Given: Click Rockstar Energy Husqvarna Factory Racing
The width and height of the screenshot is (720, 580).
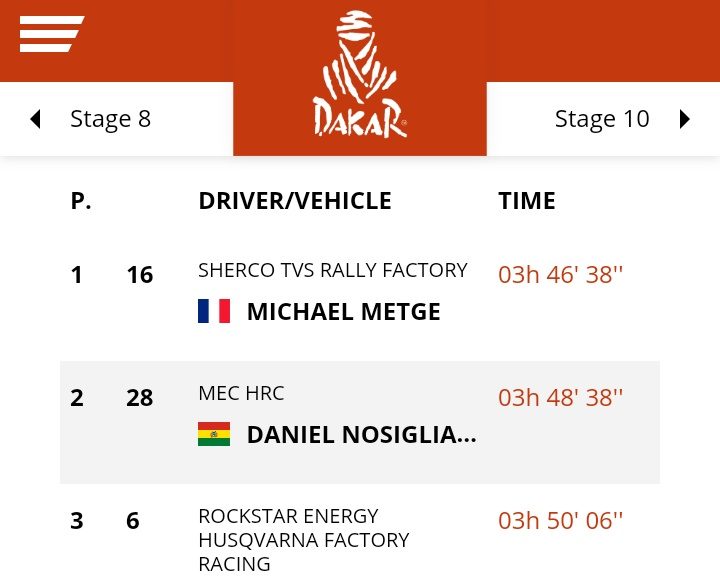Looking at the screenshot, I should [x=304, y=540].
